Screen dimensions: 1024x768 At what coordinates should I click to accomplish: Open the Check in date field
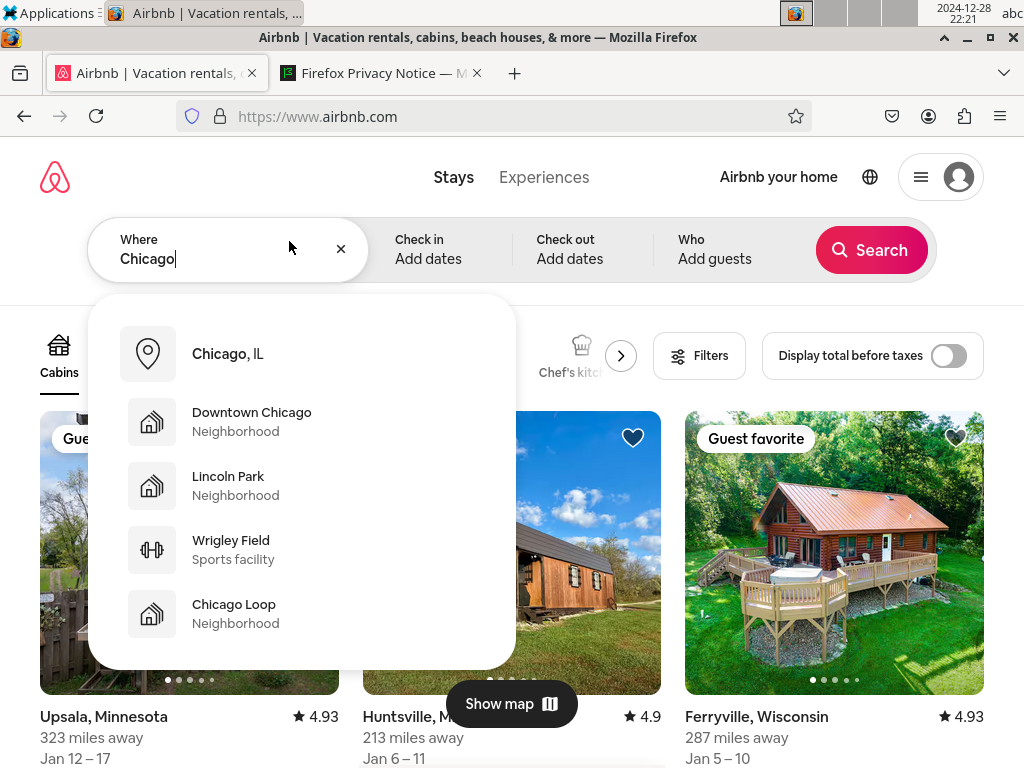tap(441, 249)
